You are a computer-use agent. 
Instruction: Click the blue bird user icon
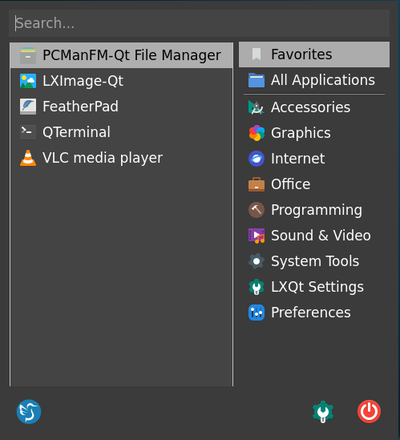tap(29, 412)
